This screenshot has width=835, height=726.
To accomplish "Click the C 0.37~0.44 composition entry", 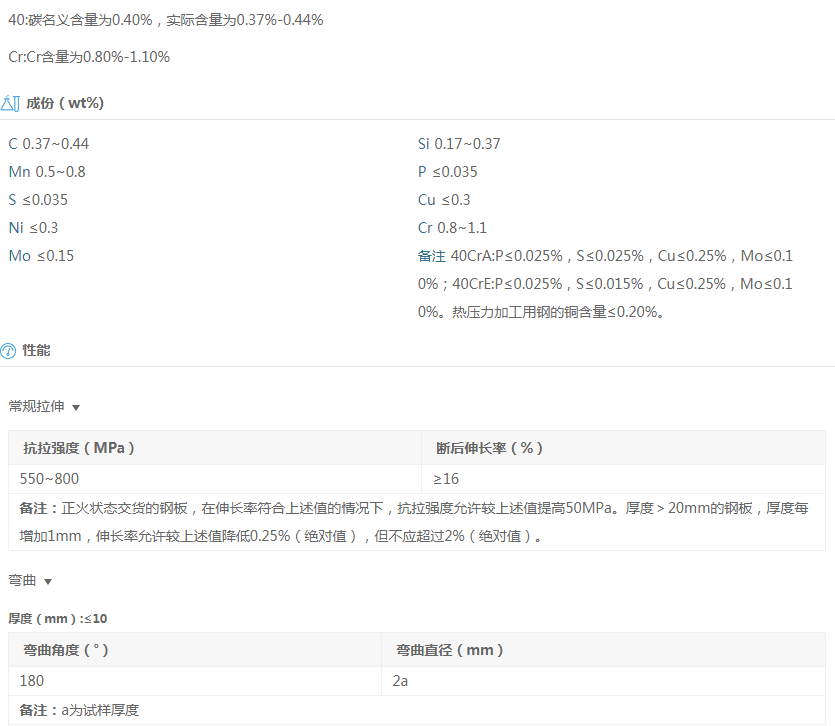I will tap(49, 144).
